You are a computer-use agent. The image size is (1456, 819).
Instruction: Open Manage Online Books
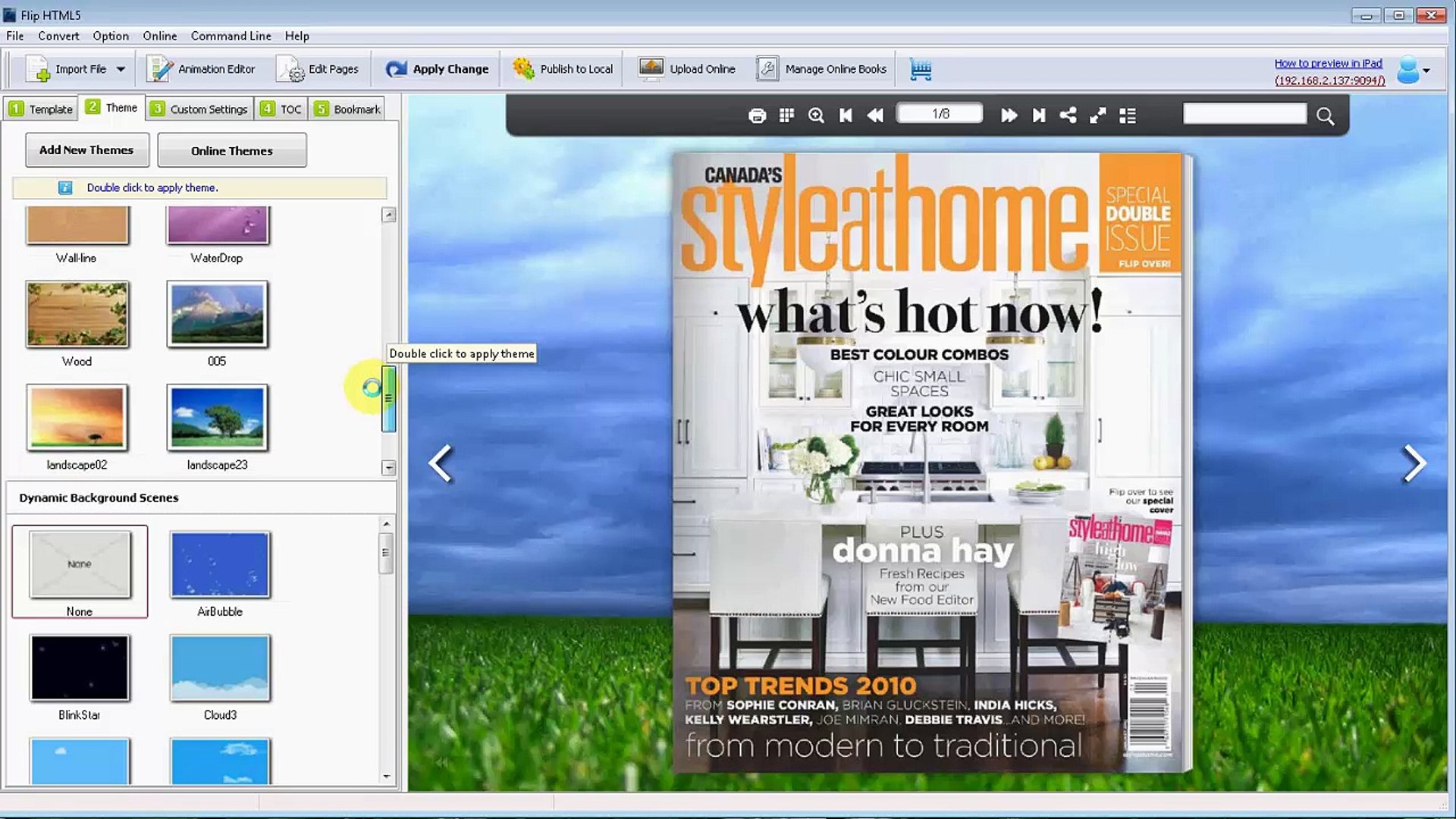click(x=821, y=69)
